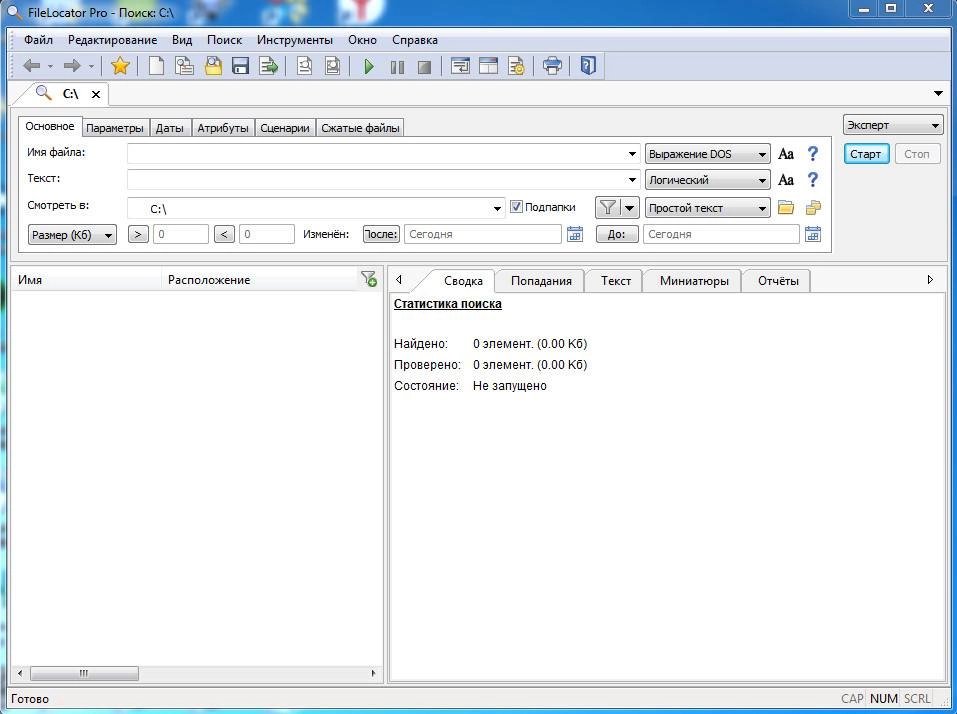Open the Простой текст dropdown
The height and width of the screenshot is (714, 957).
(707, 207)
